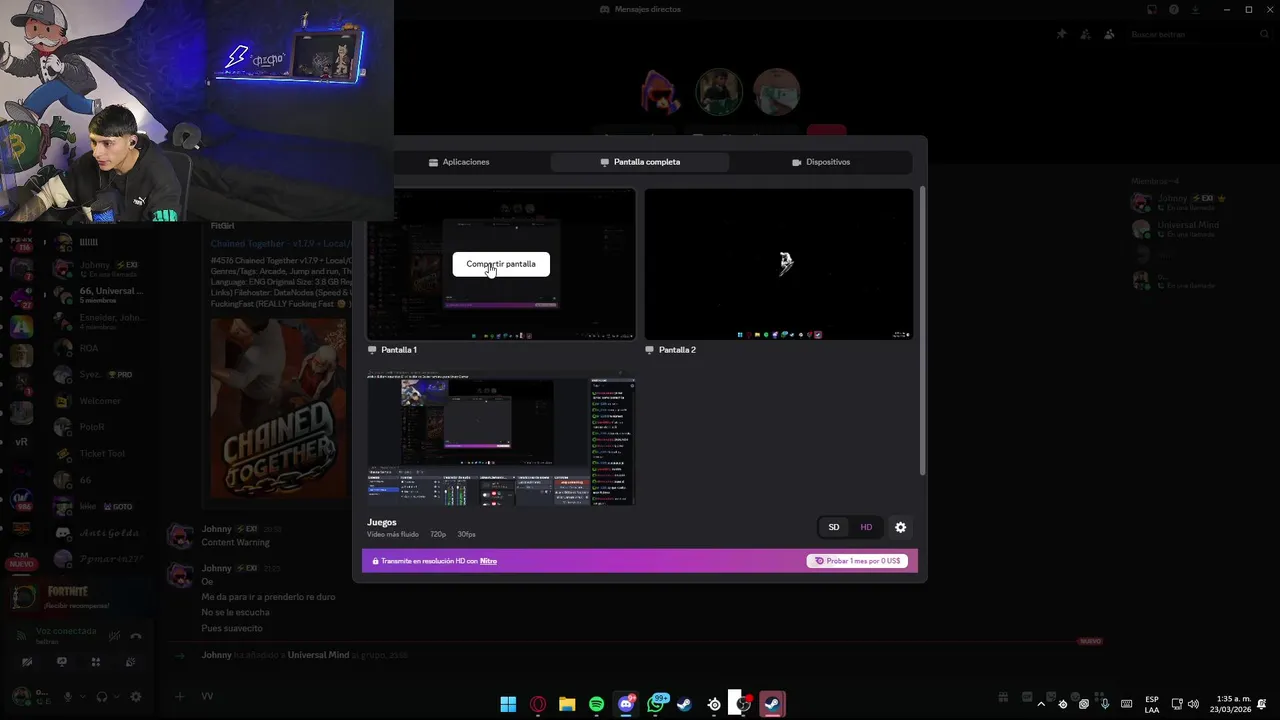Open Discord activities icon in voice panel

pyautogui.click(x=96, y=662)
